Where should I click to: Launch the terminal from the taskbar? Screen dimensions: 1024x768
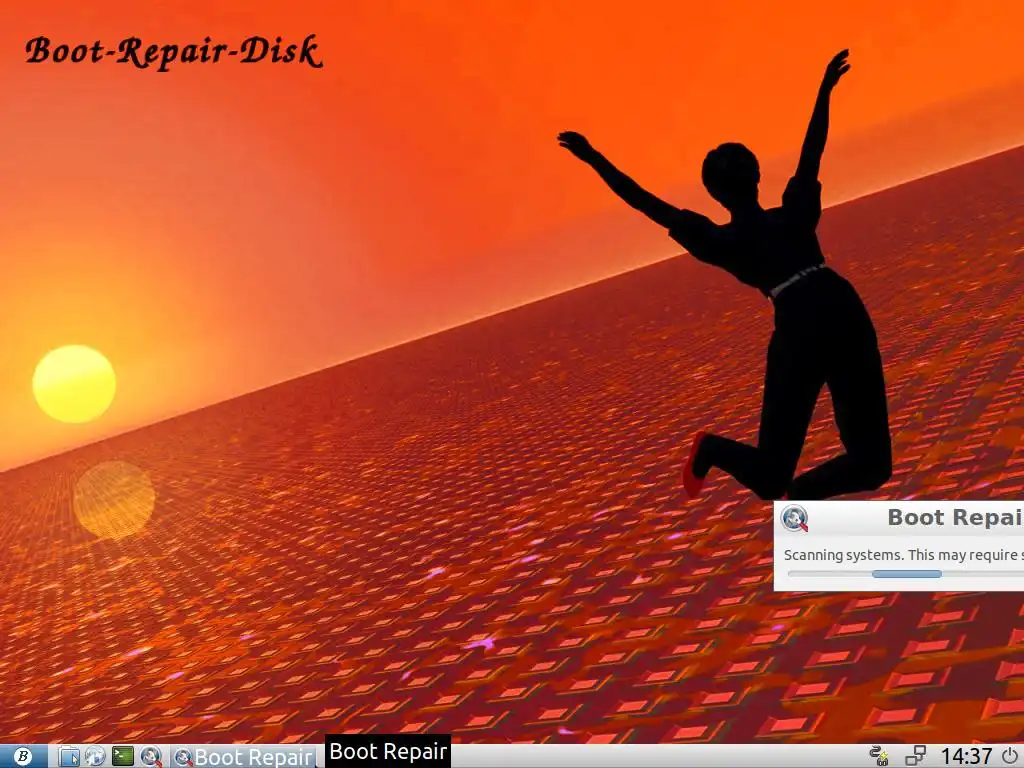click(x=123, y=756)
